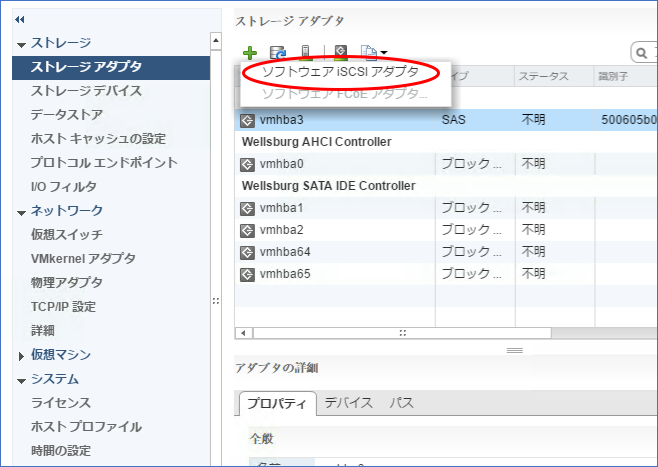Click the table horizontal scrollbar thumb
Image resolution: width=658 pixels, height=467 pixels.
pyautogui.click(x=402, y=333)
